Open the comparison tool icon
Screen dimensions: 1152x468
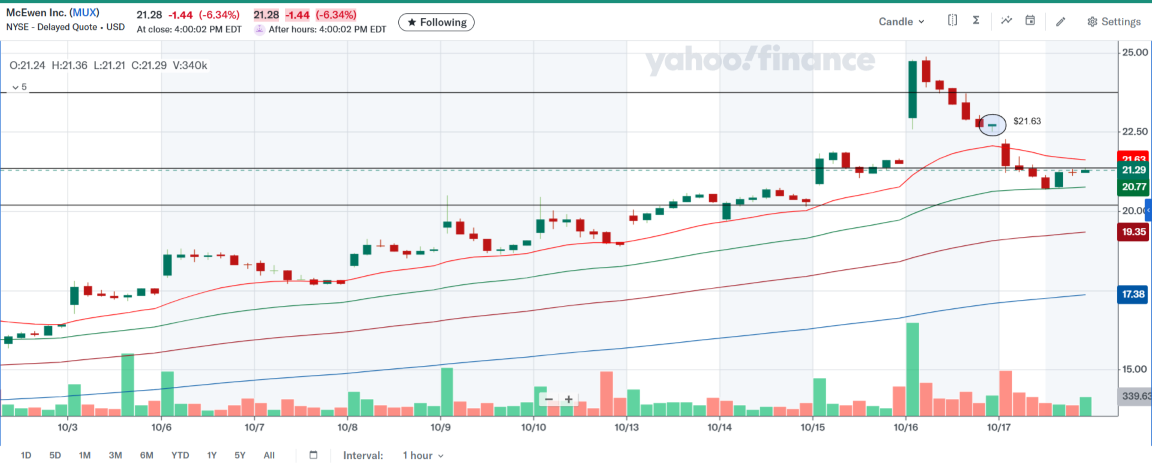pos(952,21)
